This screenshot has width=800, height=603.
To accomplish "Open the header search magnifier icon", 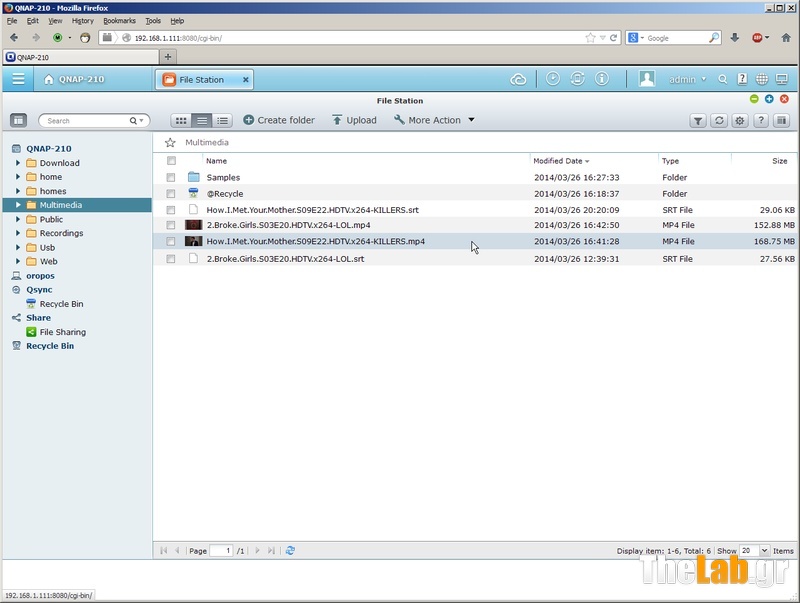I will point(722,79).
